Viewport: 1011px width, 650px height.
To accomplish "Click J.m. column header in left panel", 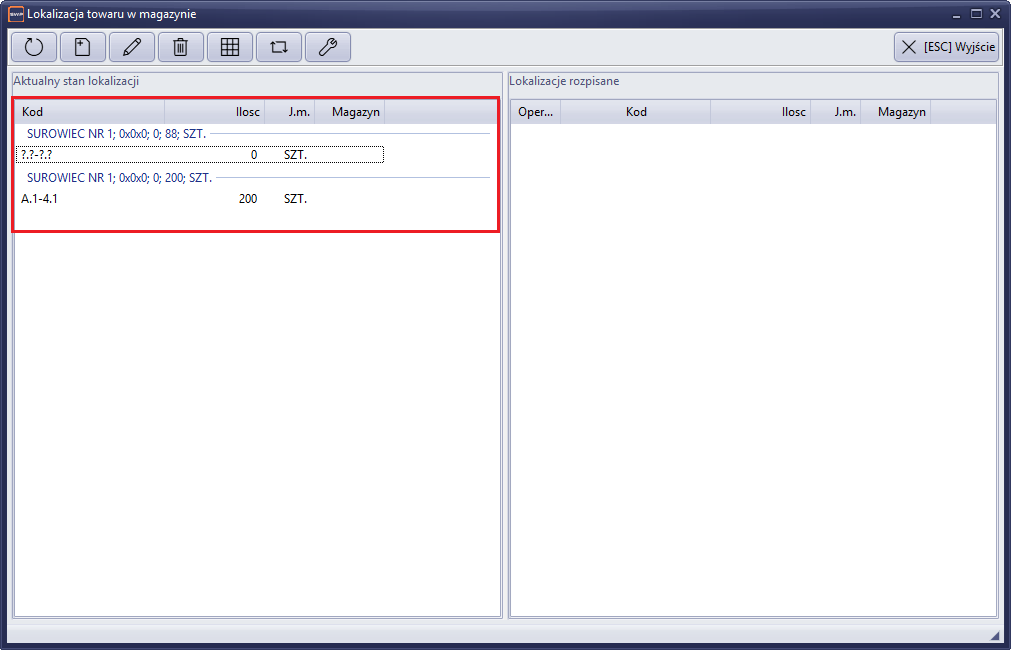I will coord(290,112).
